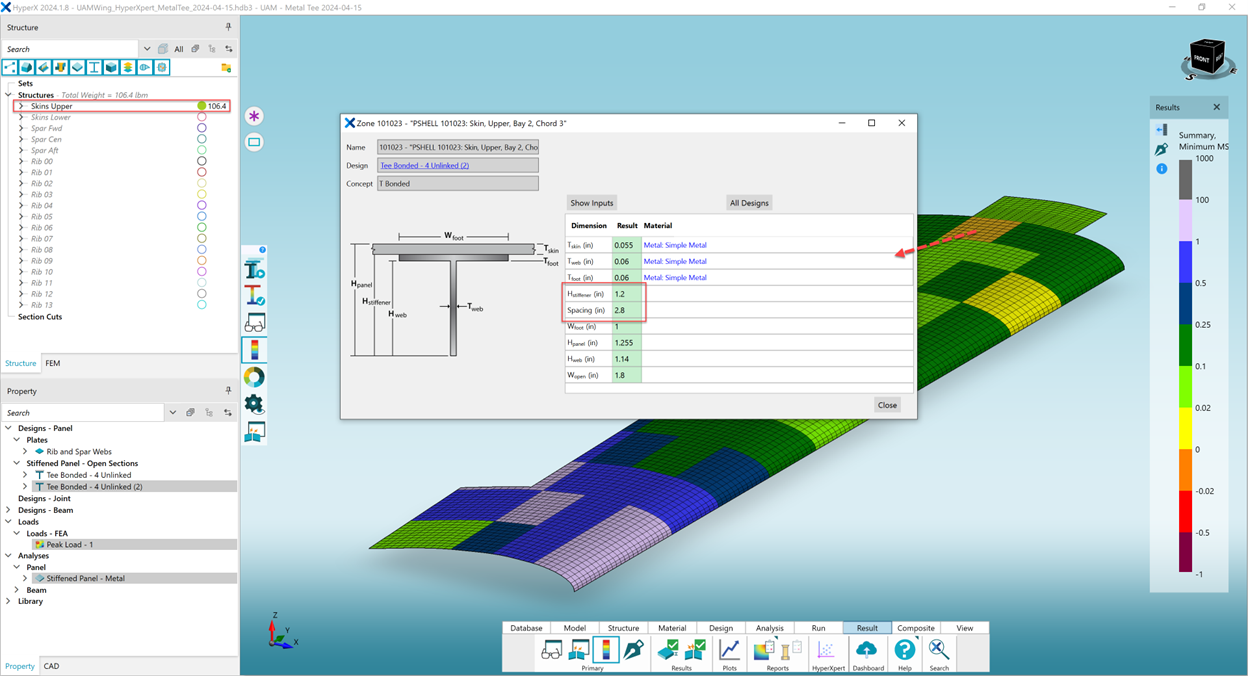
Task: Click the purple asterisk icon beside the viewport
Action: click(254, 116)
